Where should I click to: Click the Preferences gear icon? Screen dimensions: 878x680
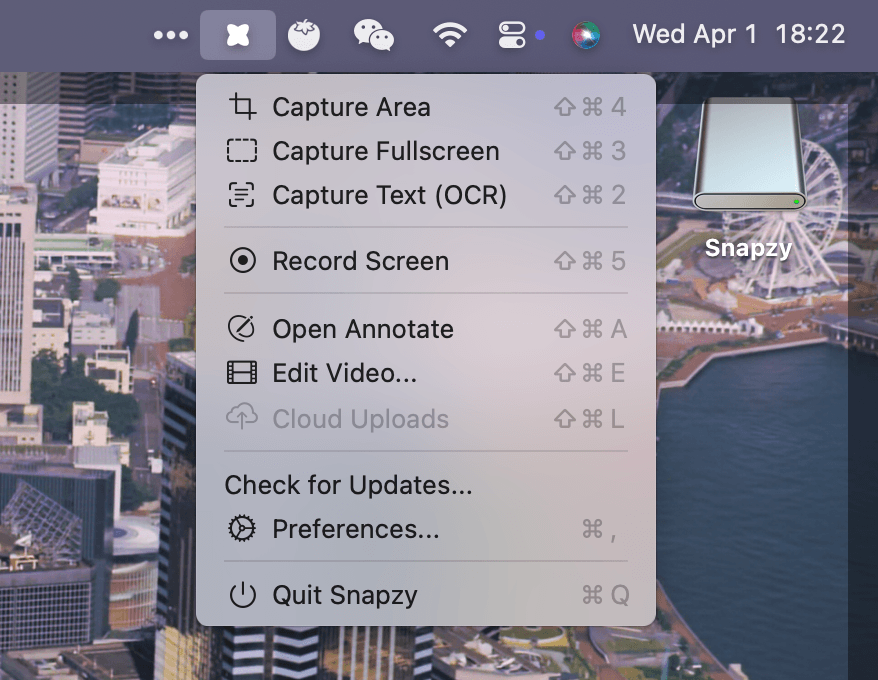[x=242, y=529]
